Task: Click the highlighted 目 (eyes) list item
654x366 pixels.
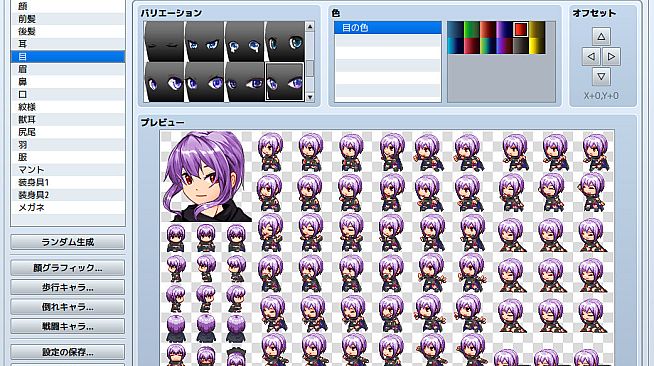Action: (68, 56)
